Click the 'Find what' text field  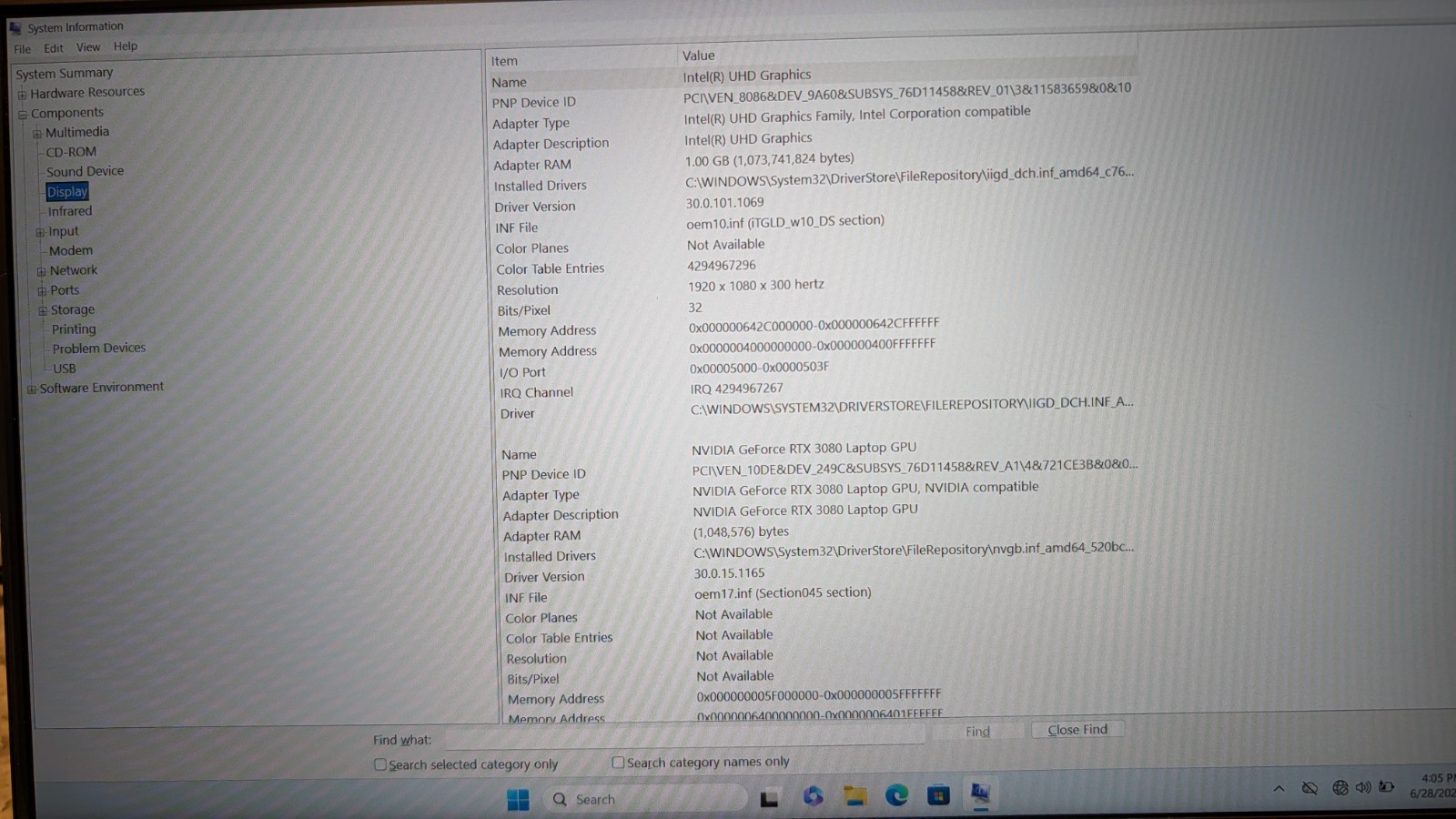(683, 736)
